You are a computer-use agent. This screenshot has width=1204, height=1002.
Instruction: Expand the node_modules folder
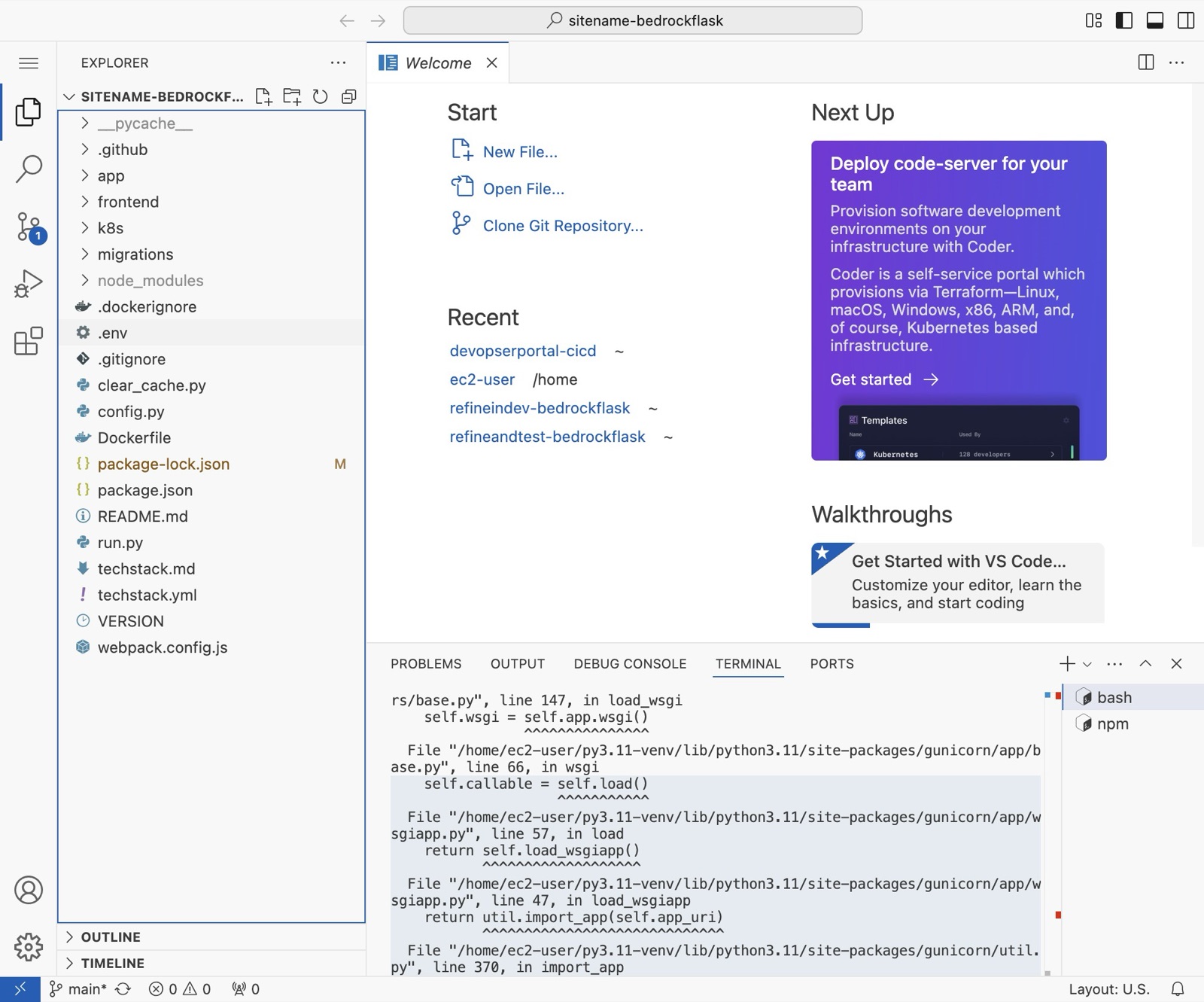point(211,281)
